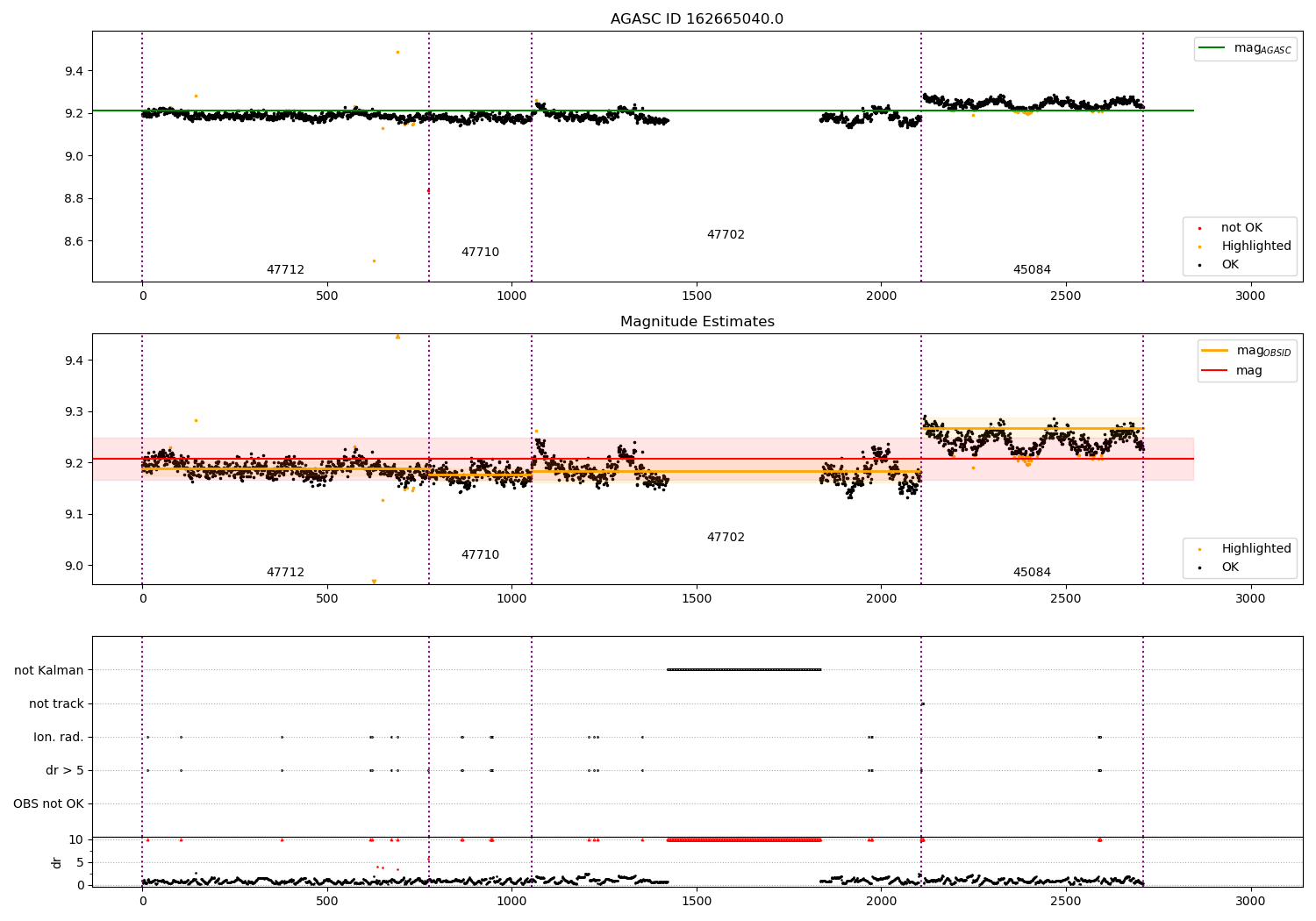The width and height of the screenshot is (1316, 921).
Task: Click the red not-OK data point in top plot
Action: tap(428, 190)
